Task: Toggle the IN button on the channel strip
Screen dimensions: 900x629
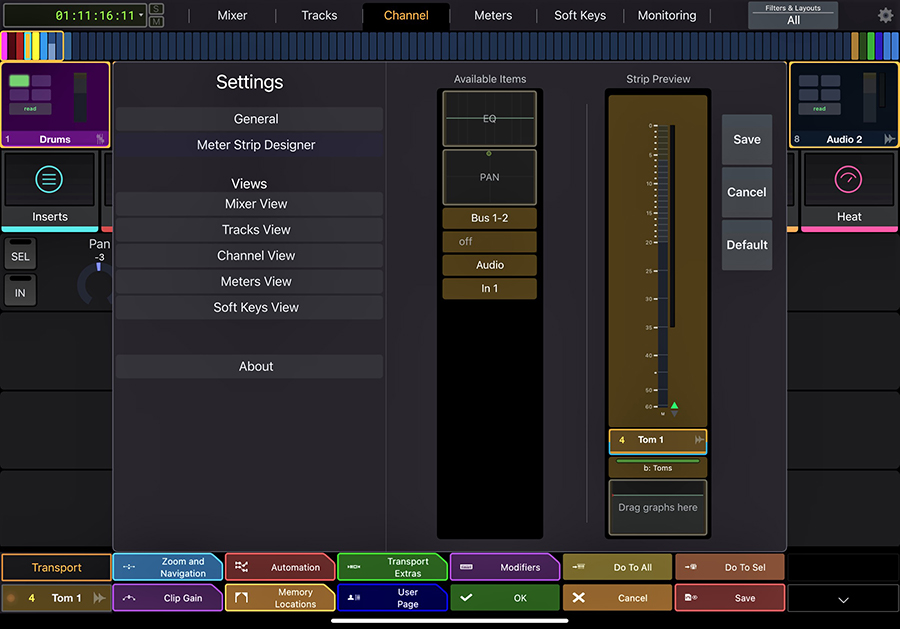Action: tap(20, 290)
